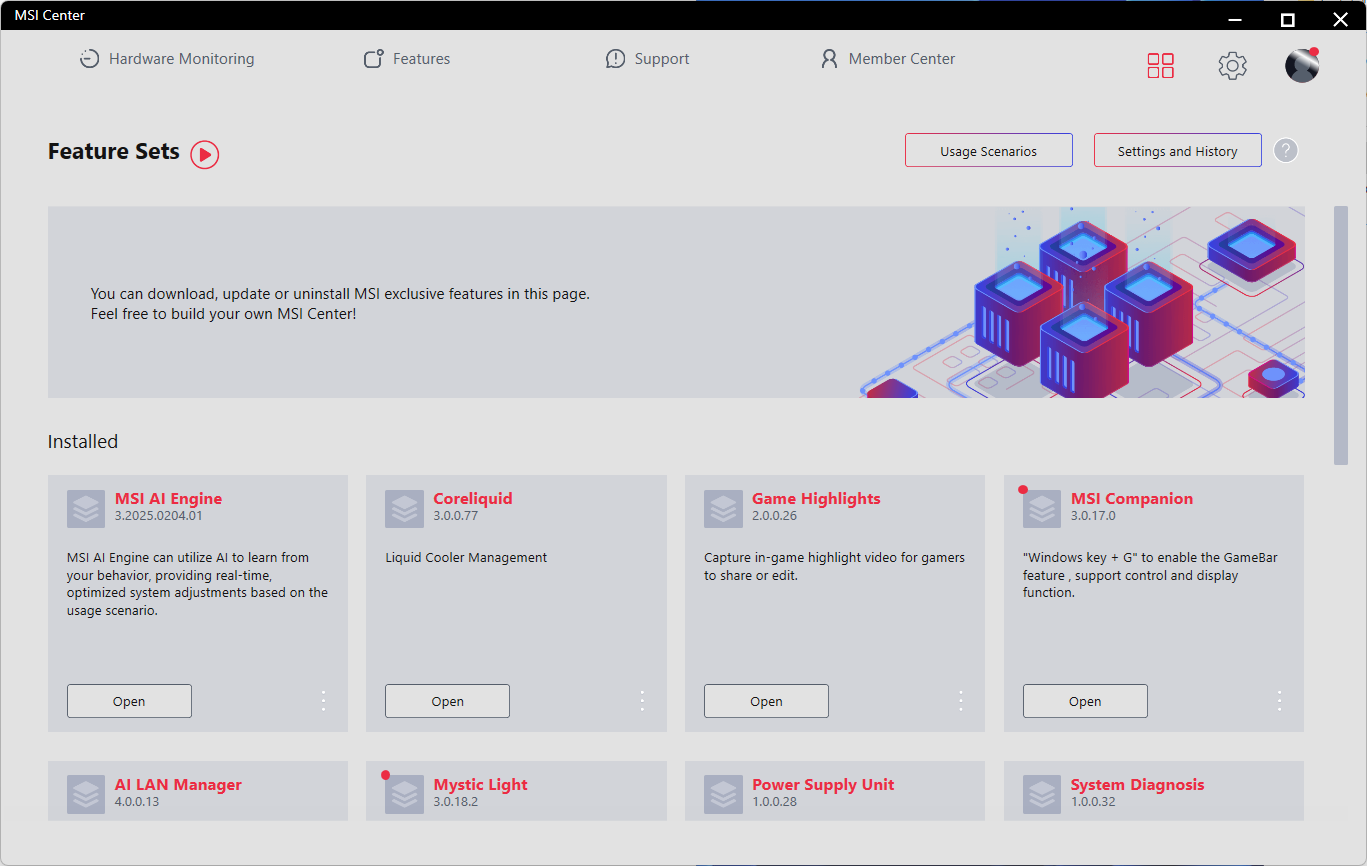Switch to the Member Center tab
The height and width of the screenshot is (866, 1367).
tap(888, 59)
